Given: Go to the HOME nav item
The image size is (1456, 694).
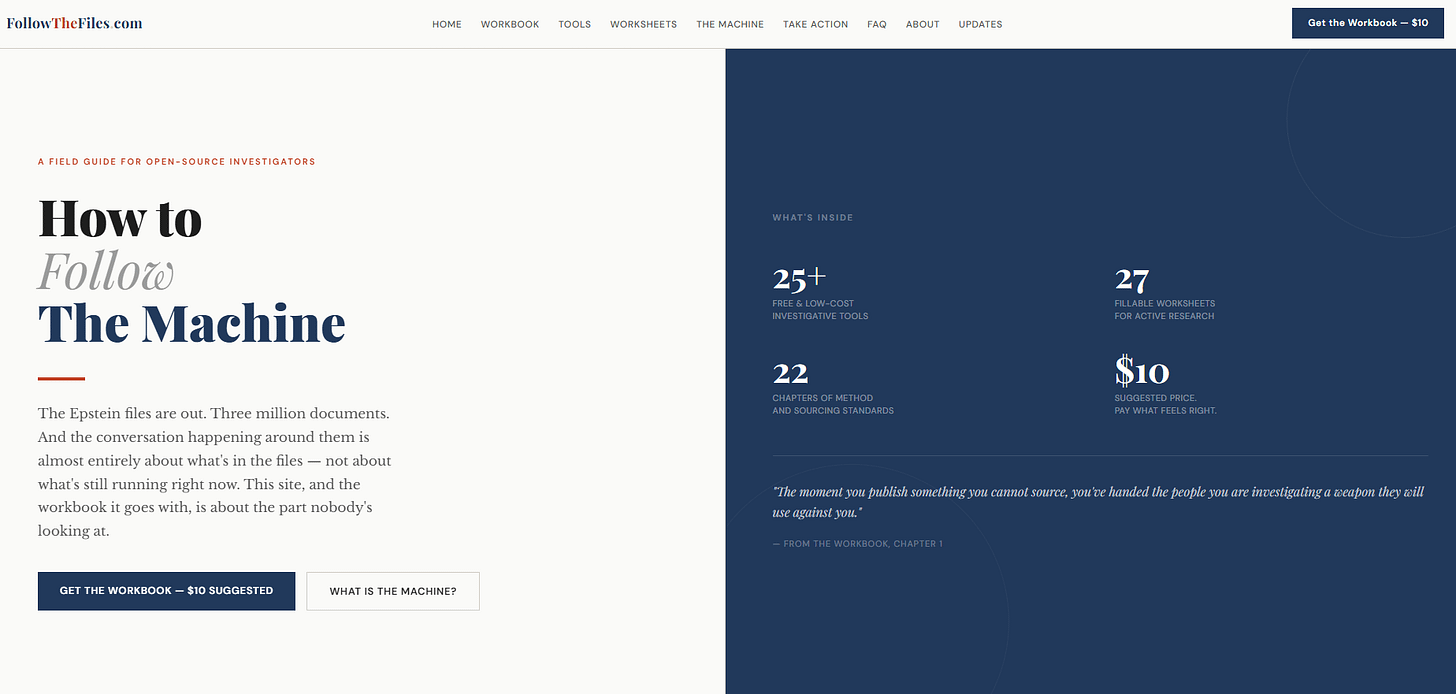Looking at the screenshot, I should point(447,24).
